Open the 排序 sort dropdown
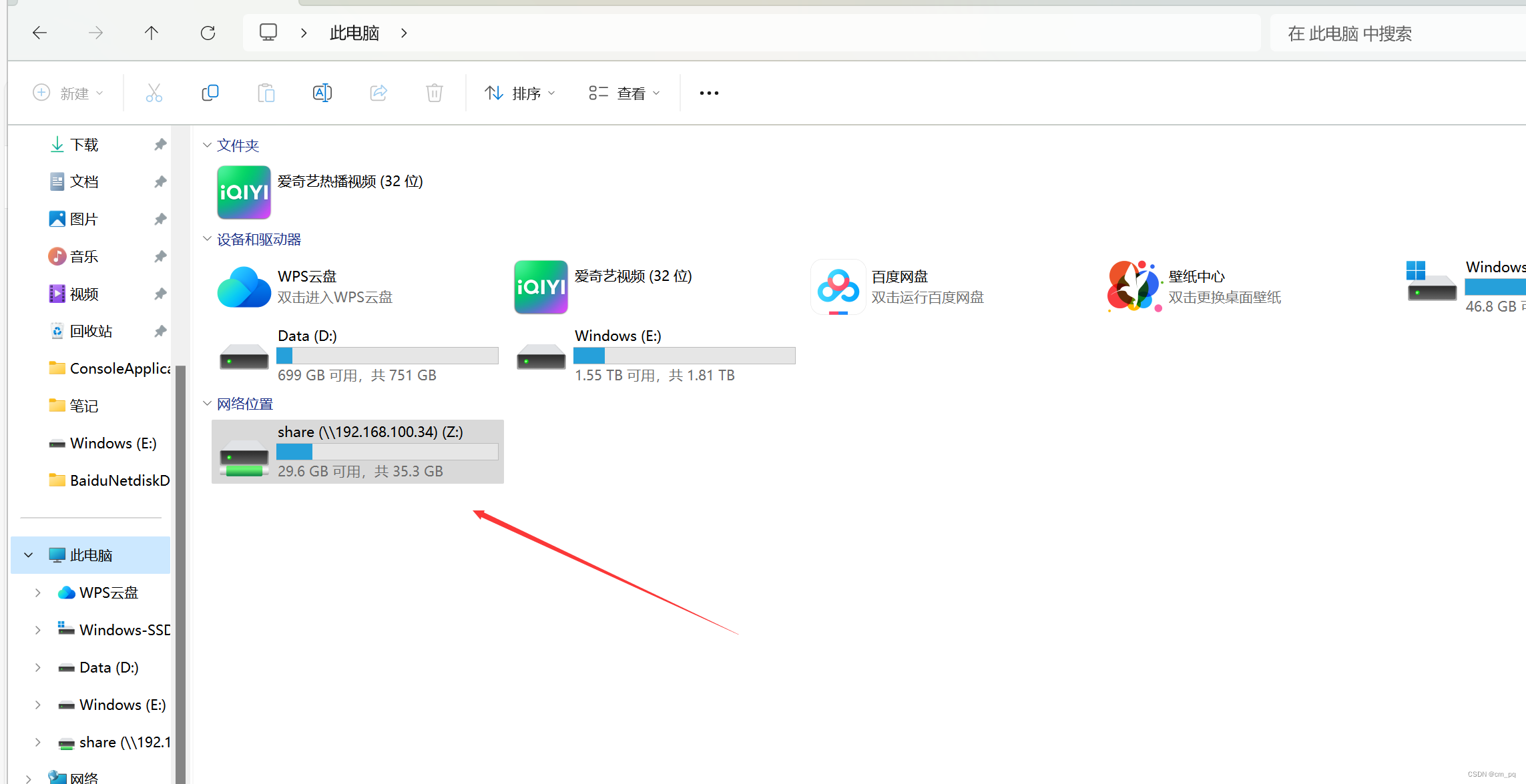The height and width of the screenshot is (784, 1526). tap(520, 93)
